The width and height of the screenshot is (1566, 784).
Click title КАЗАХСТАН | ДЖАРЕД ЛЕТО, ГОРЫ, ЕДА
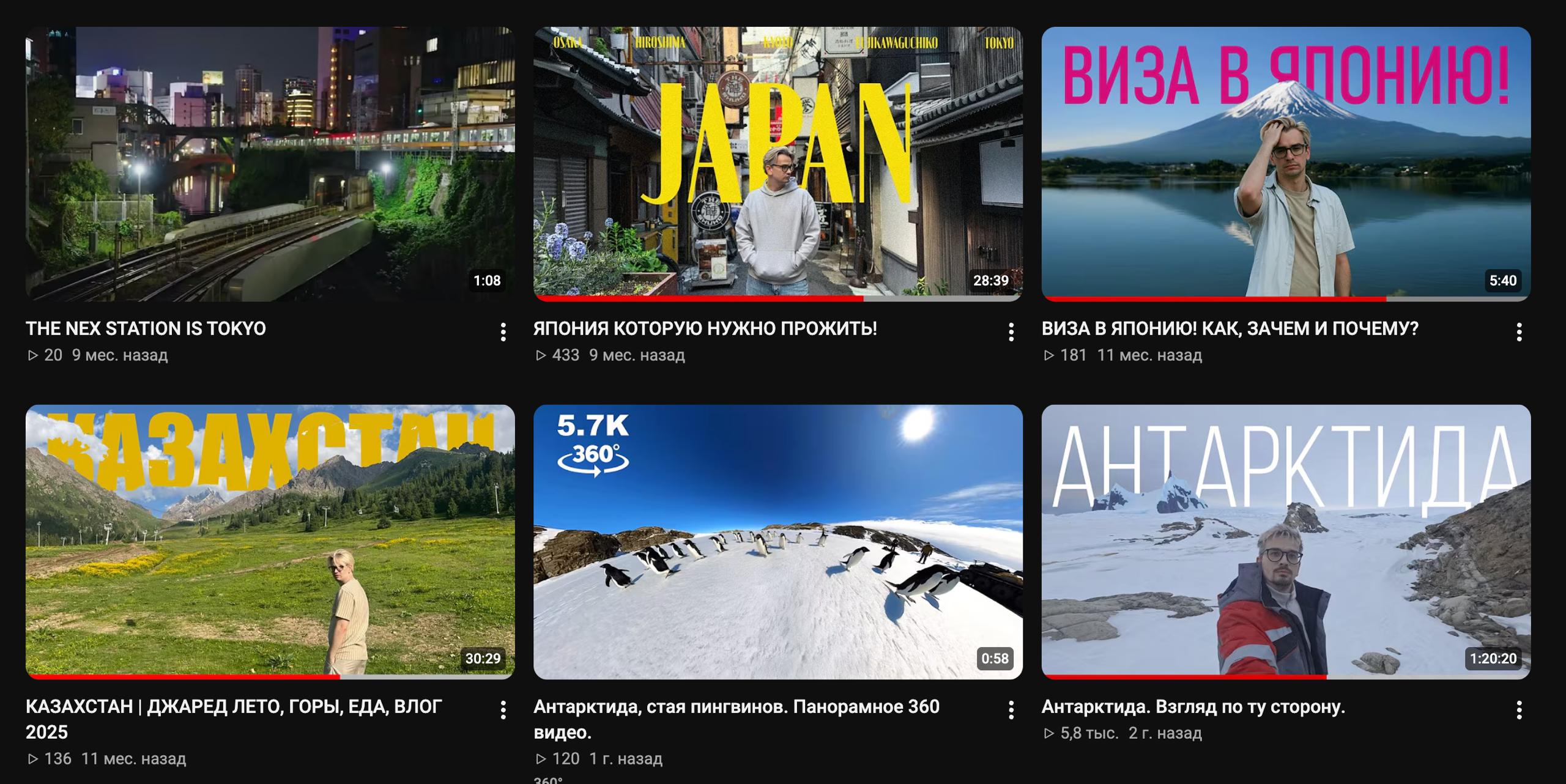(x=234, y=719)
